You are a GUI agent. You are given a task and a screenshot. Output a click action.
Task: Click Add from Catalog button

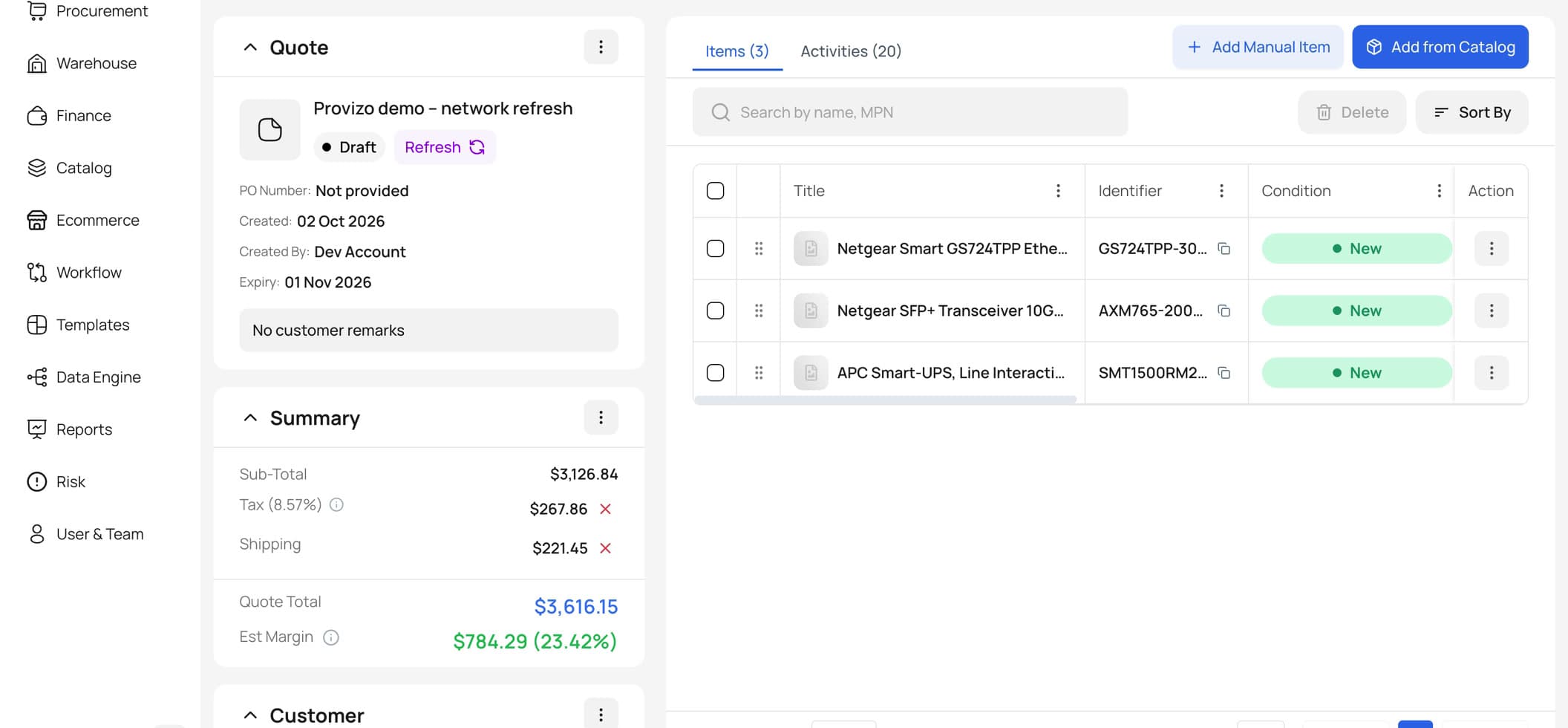tap(1440, 47)
